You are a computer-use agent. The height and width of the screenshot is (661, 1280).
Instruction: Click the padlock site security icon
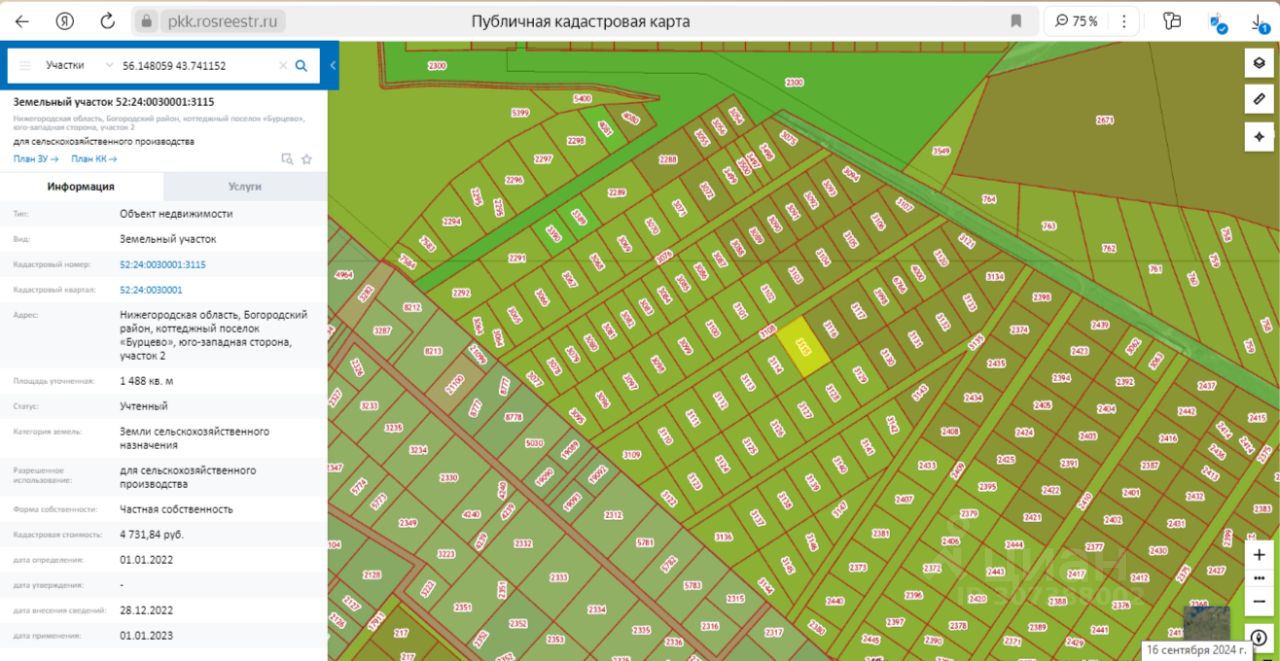click(147, 21)
